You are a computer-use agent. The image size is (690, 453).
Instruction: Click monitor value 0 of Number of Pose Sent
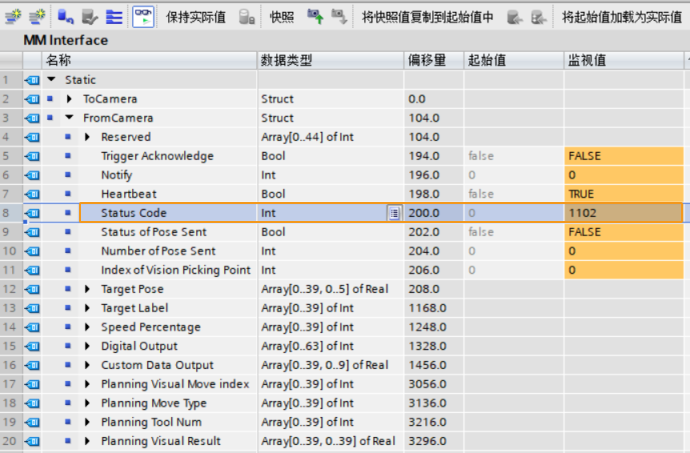click(x=624, y=251)
